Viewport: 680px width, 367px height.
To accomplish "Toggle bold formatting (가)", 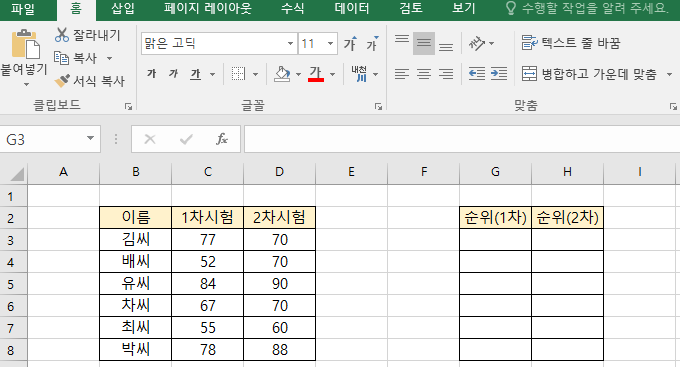I will point(151,74).
